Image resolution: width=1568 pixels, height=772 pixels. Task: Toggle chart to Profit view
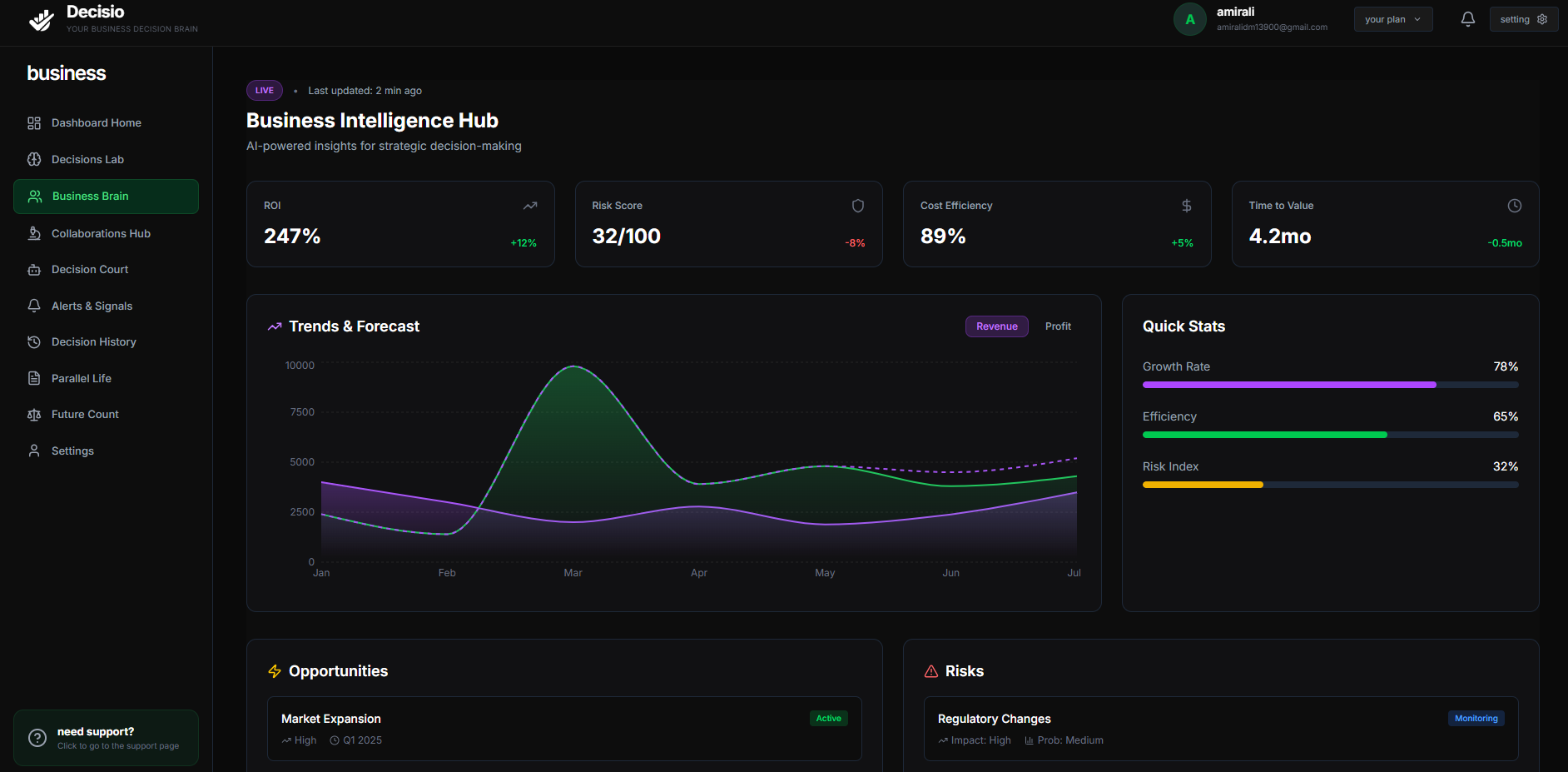pos(1058,326)
